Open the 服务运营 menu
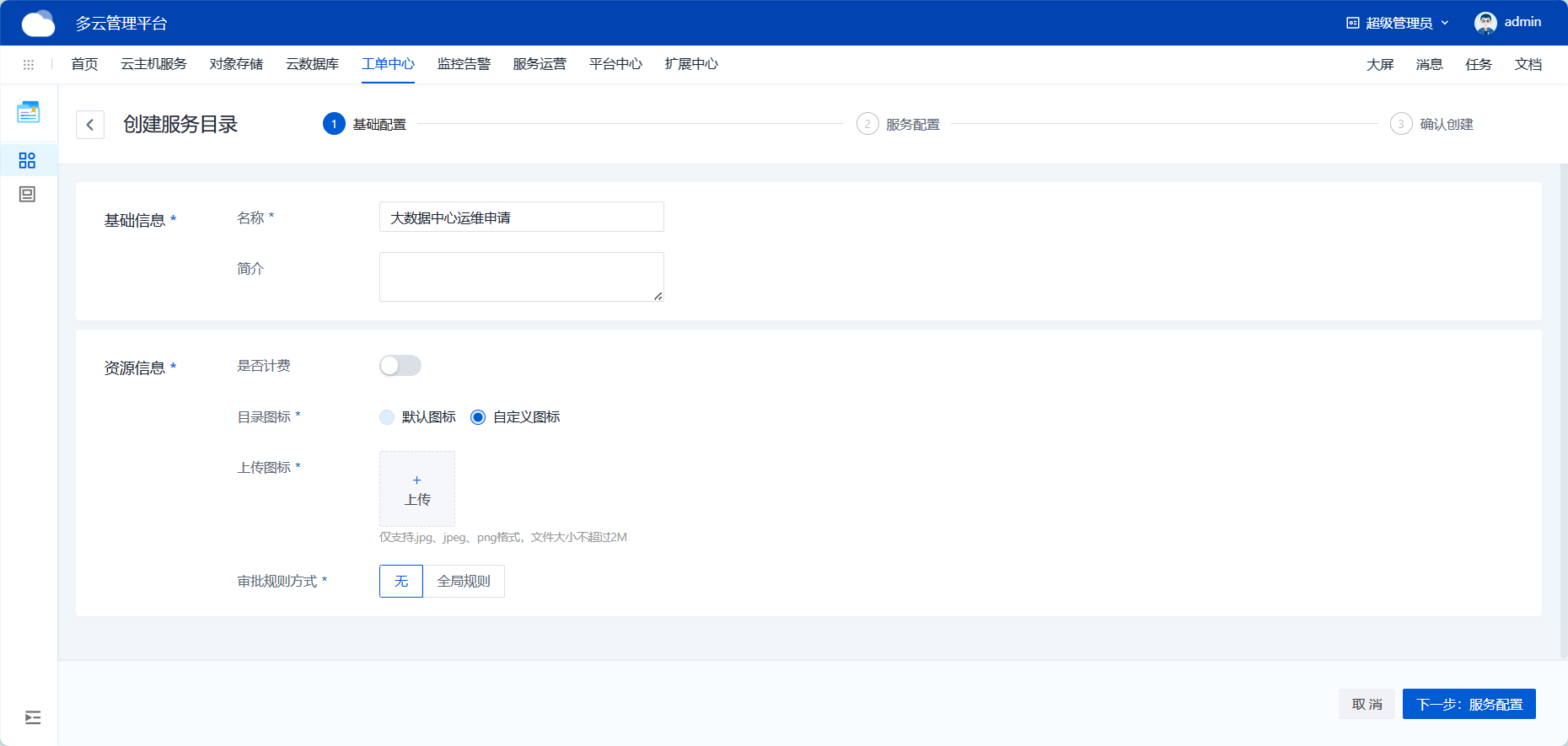The image size is (1568, 746). pos(540,64)
